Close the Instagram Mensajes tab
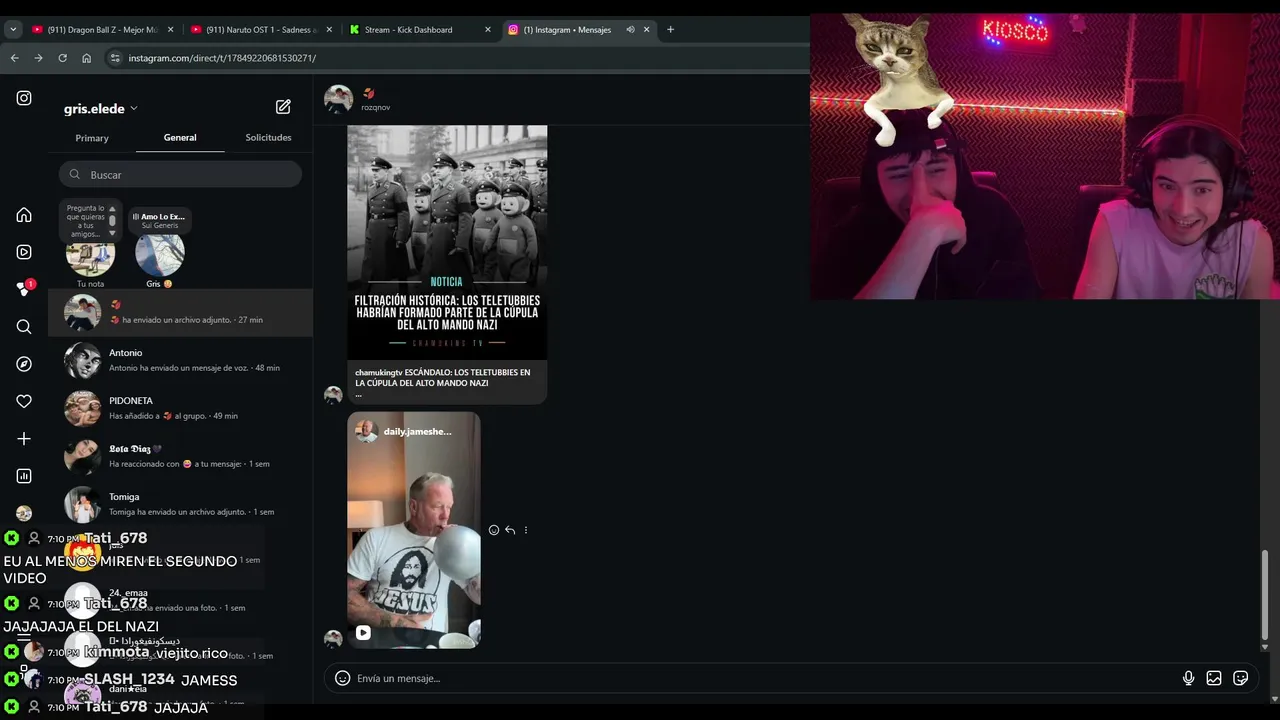 click(647, 29)
